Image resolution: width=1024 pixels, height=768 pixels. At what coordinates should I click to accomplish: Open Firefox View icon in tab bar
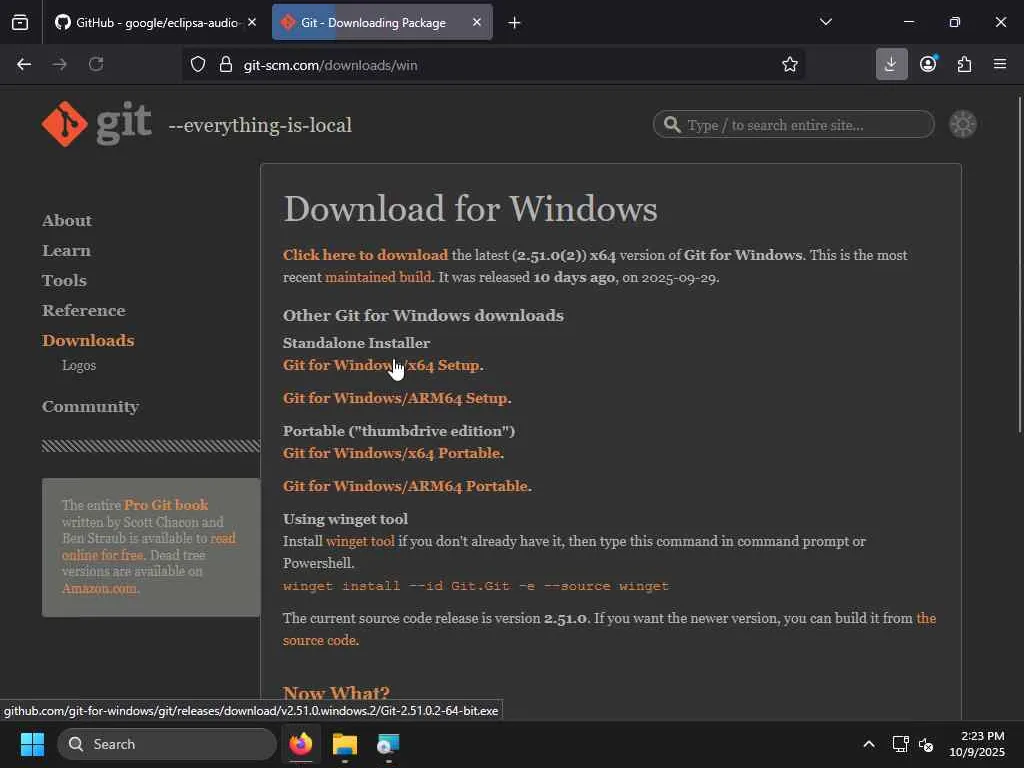20,22
